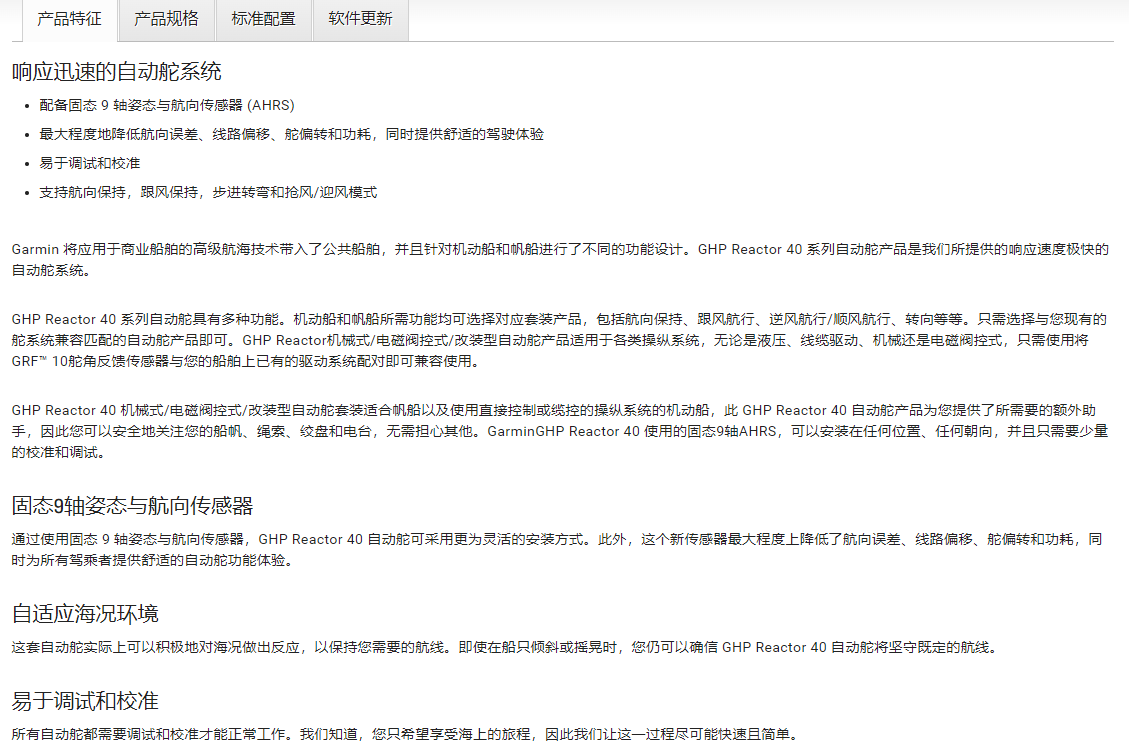Screen dimensions: 1129x750
Task: Click the 固态9轴姿态与航向传感器 section heading
Action: pyautogui.click(x=132, y=505)
